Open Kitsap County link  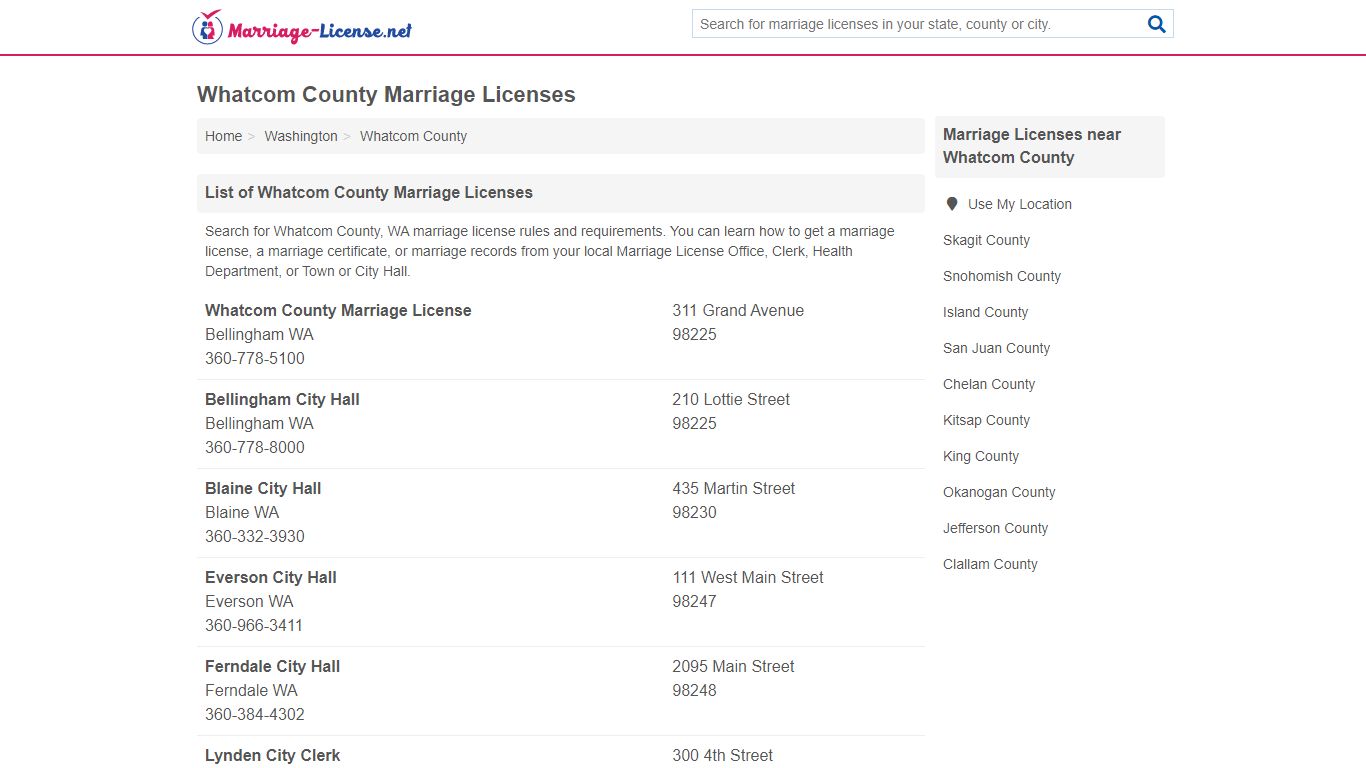pyautogui.click(x=986, y=420)
